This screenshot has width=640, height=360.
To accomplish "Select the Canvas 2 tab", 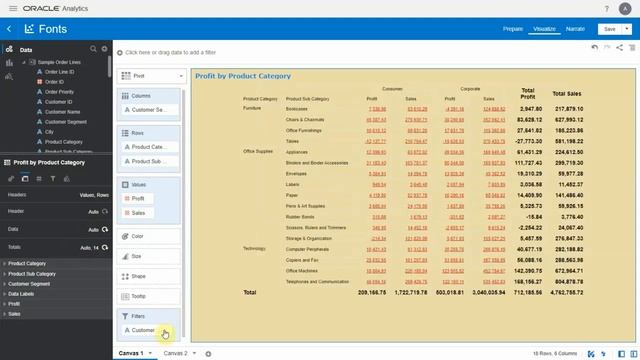I will point(176,353).
